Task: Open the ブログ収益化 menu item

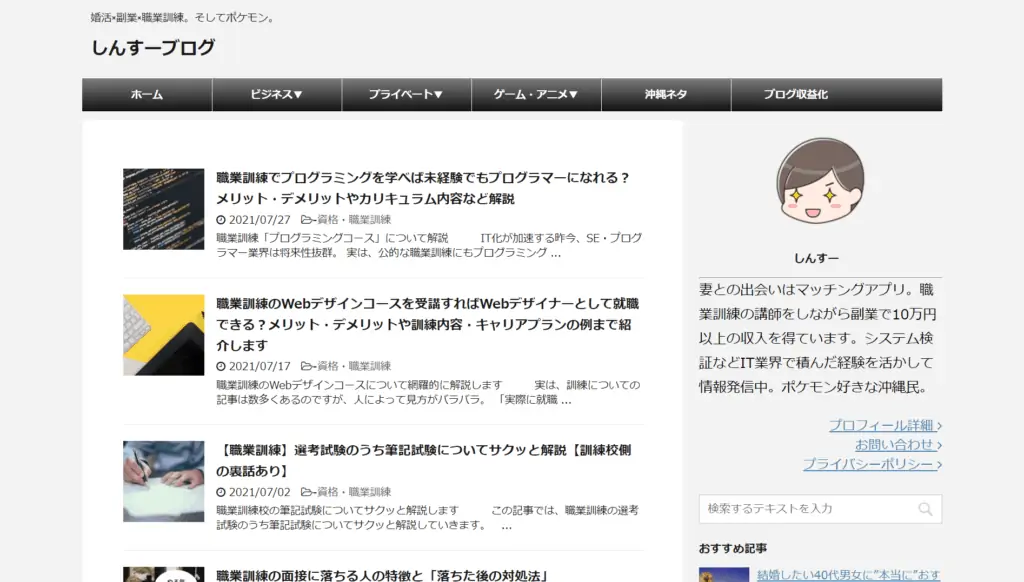Action: pos(796,95)
